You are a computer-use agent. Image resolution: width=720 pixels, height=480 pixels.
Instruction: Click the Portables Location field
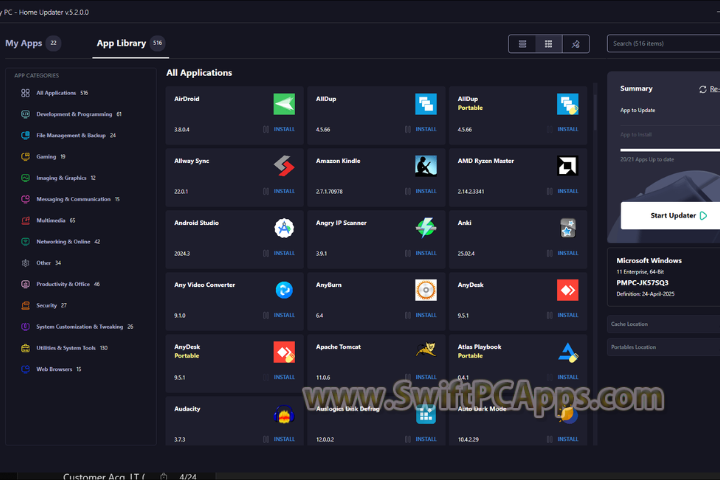click(664, 347)
